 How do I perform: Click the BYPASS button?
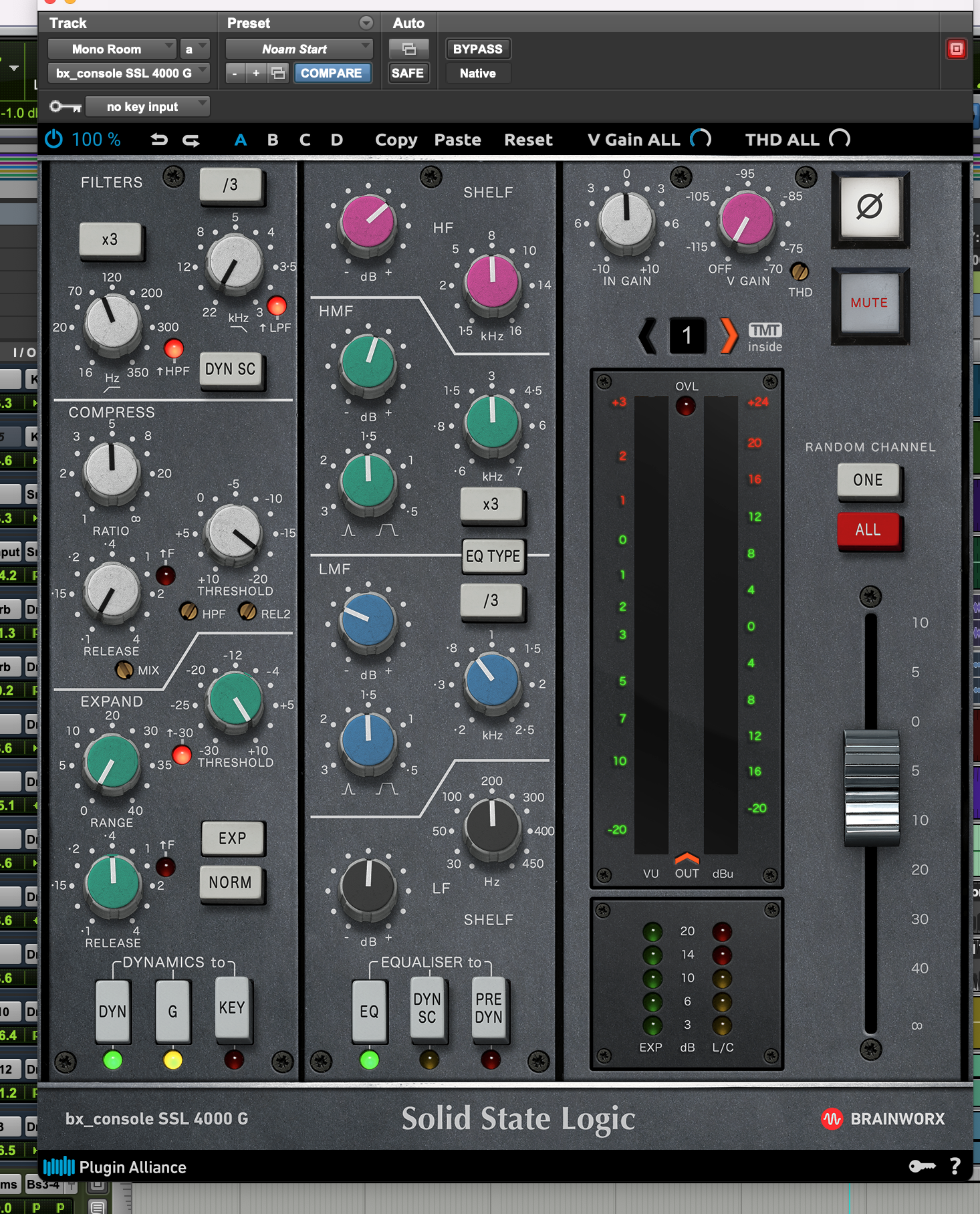[478, 49]
